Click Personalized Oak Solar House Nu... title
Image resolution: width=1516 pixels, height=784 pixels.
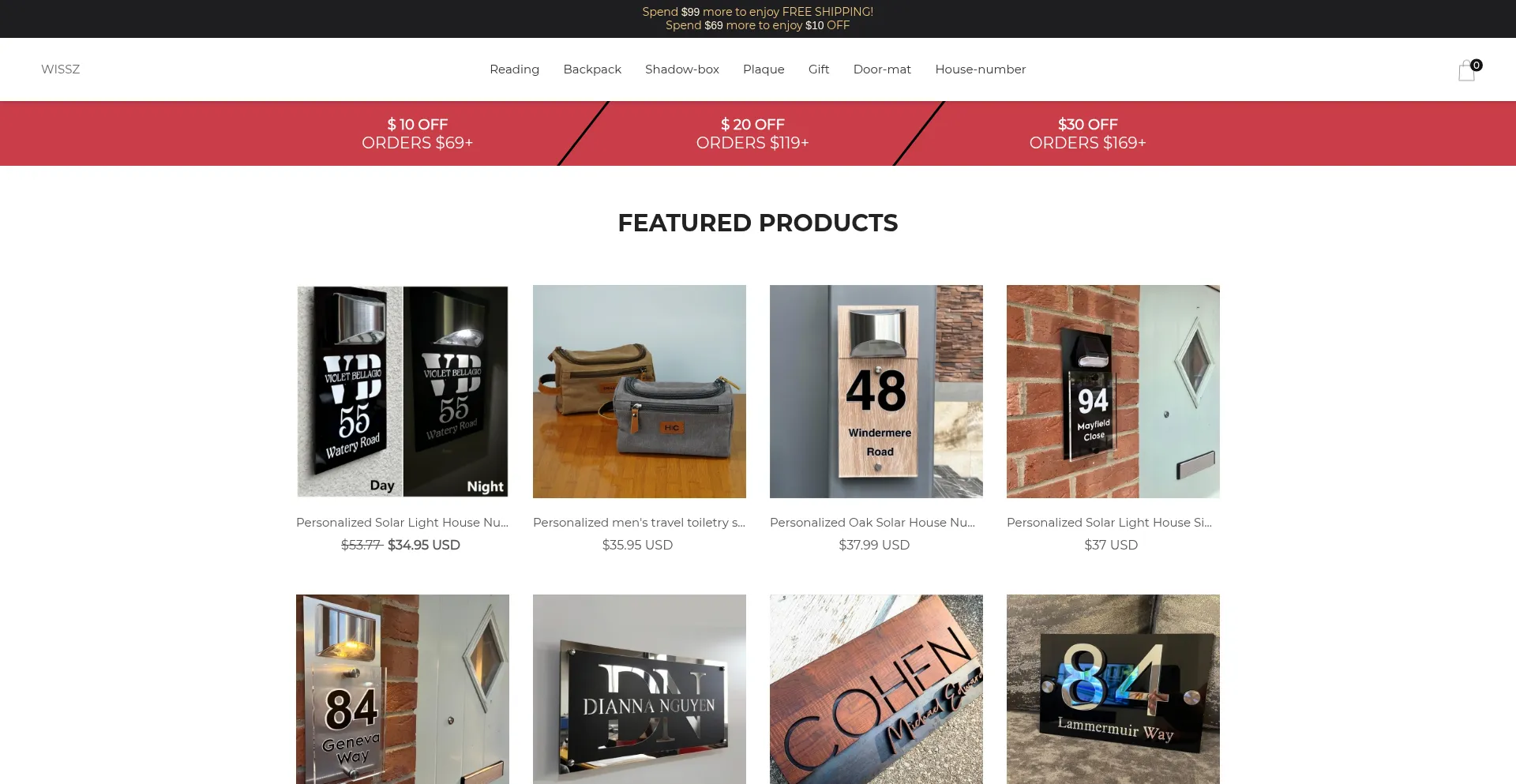(x=872, y=523)
